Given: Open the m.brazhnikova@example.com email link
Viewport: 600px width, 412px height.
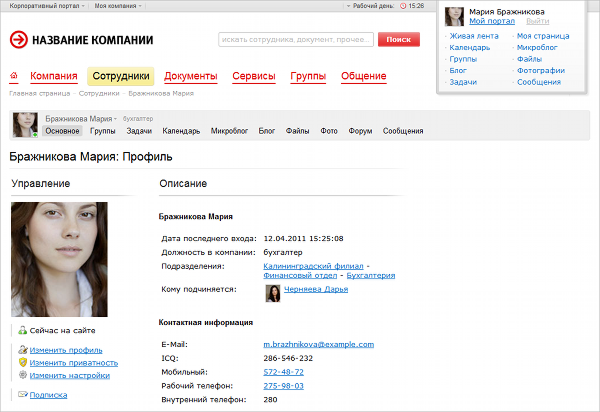Looking at the screenshot, I should pyautogui.click(x=318, y=344).
